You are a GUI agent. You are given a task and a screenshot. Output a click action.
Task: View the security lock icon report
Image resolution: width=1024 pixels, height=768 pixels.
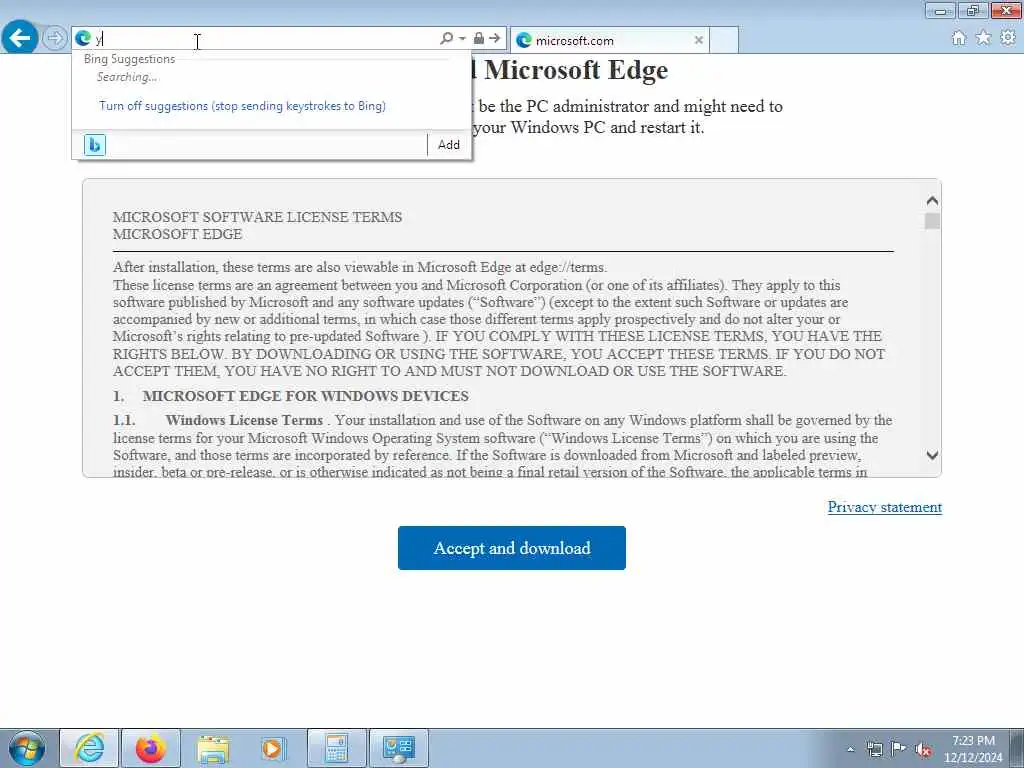[x=479, y=39]
